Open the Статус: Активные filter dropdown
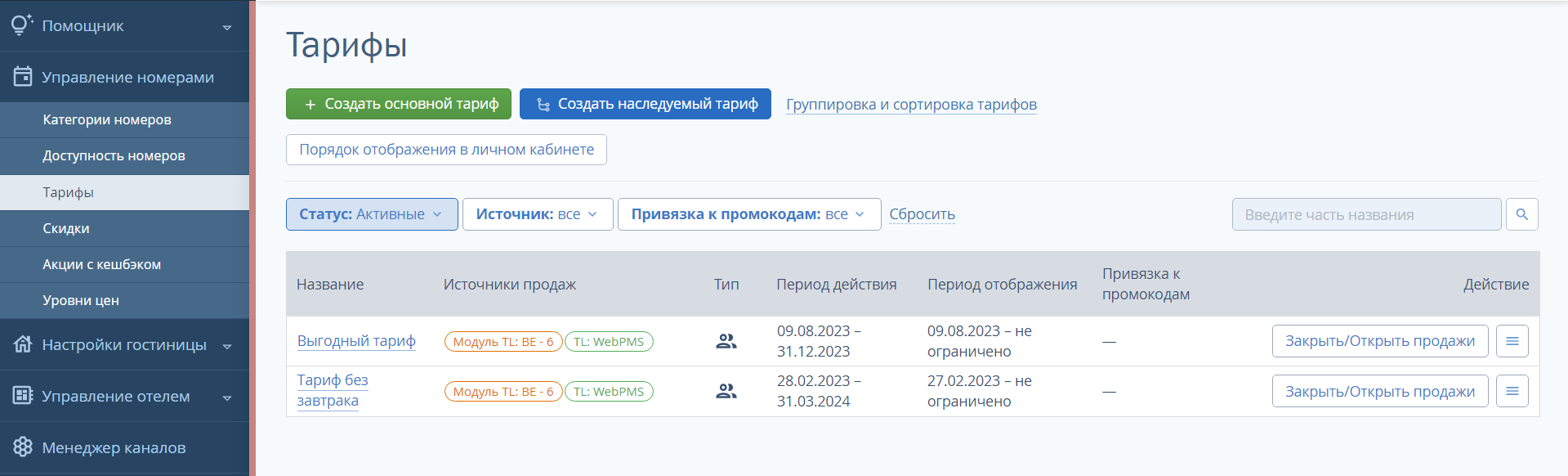The width and height of the screenshot is (1568, 476). [x=372, y=214]
